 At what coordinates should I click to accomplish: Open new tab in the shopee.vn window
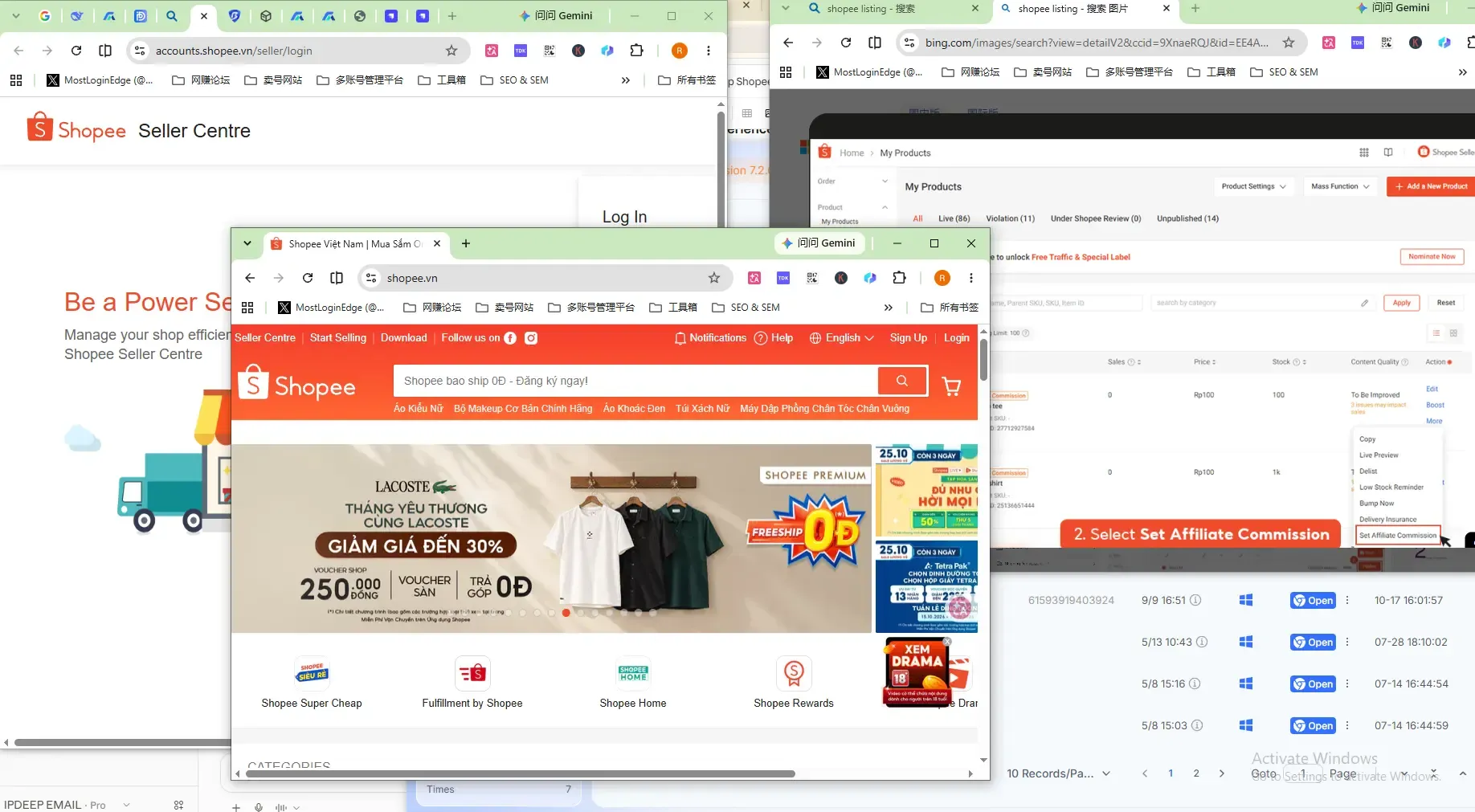click(466, 243)
